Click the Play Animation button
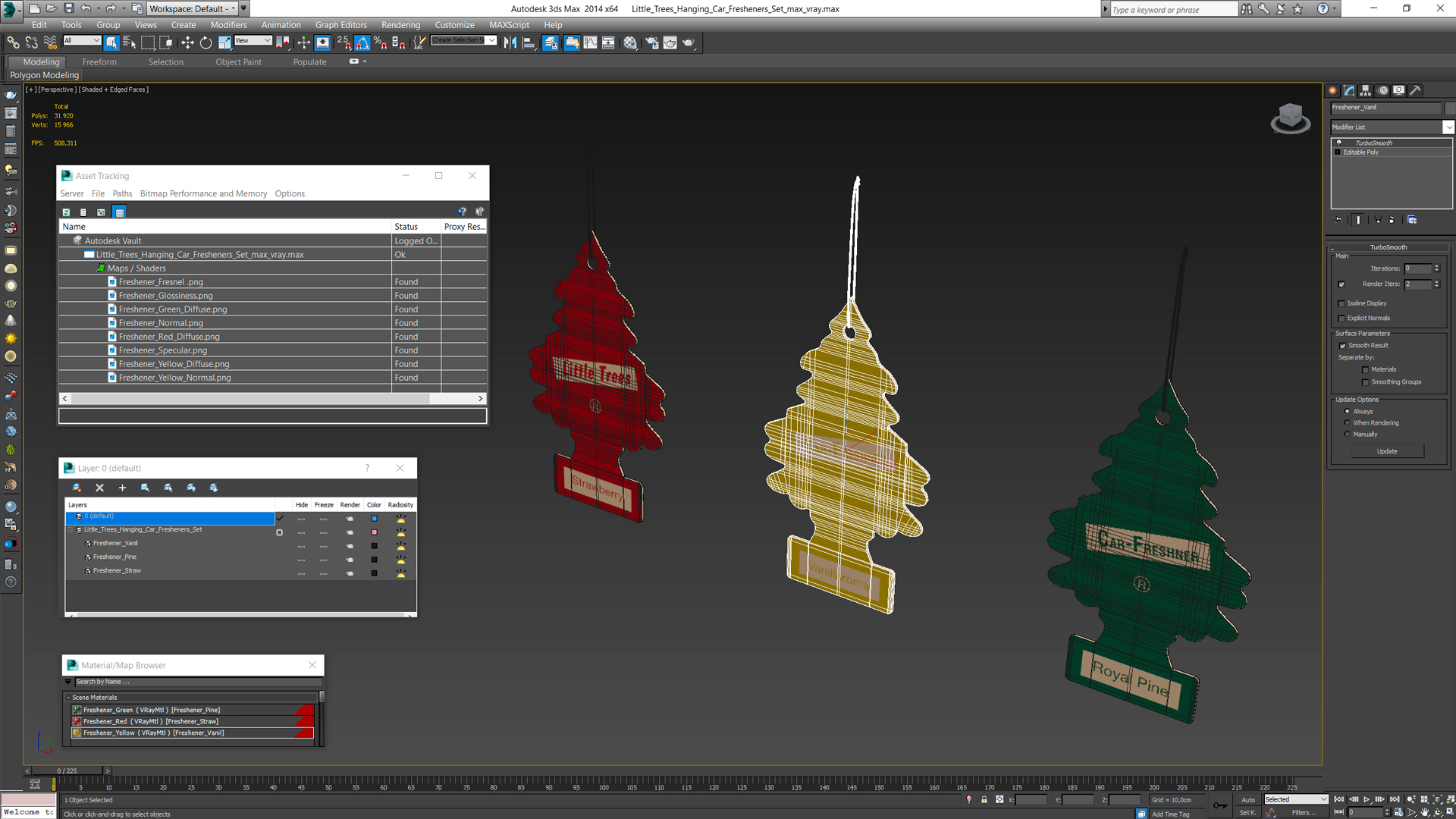1456x819 pixels. [1367, 799]
